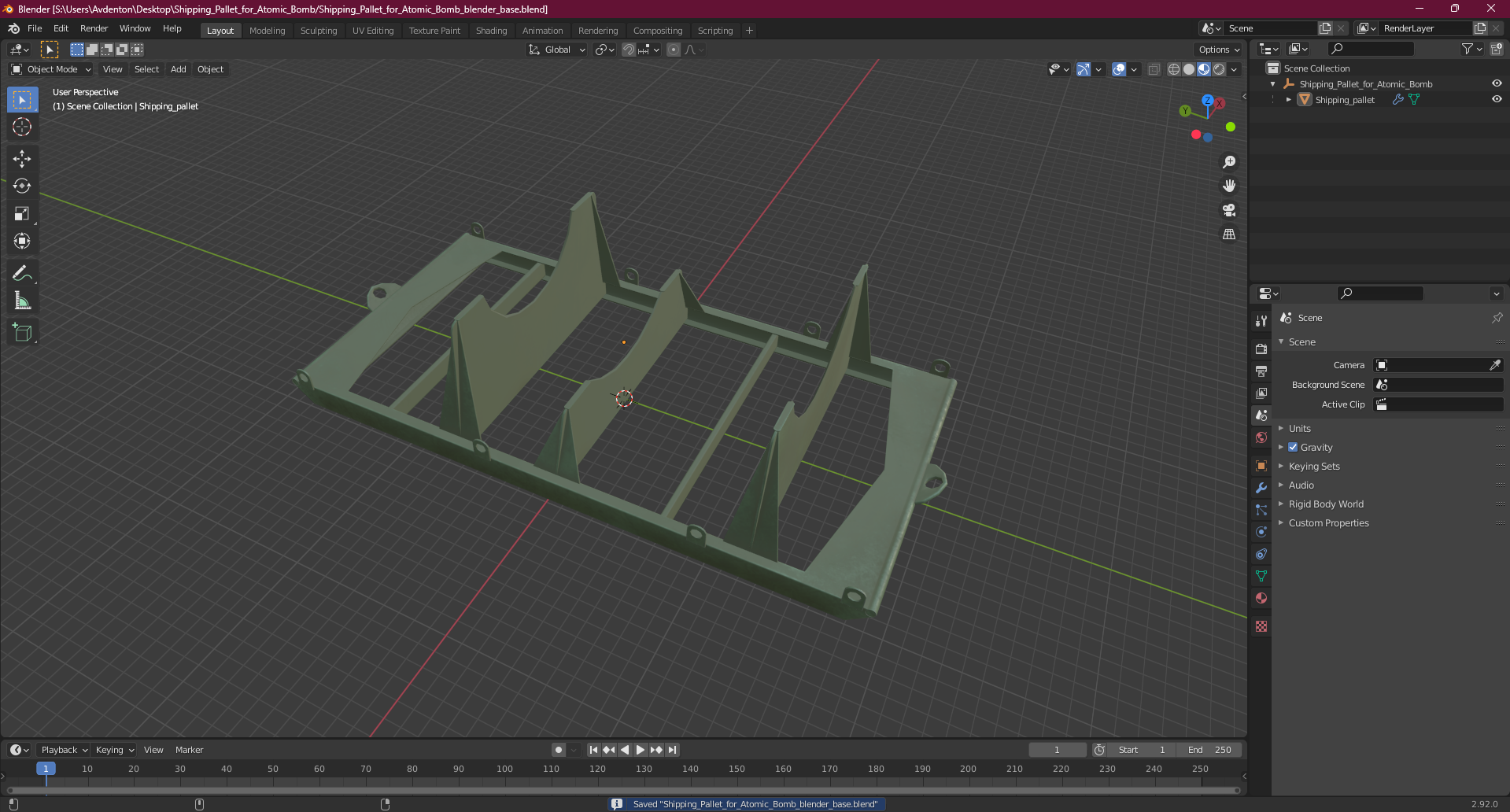Select the Cursor tool in the toolbar
The image size is (1510, 812).
(x=22, y=127)
